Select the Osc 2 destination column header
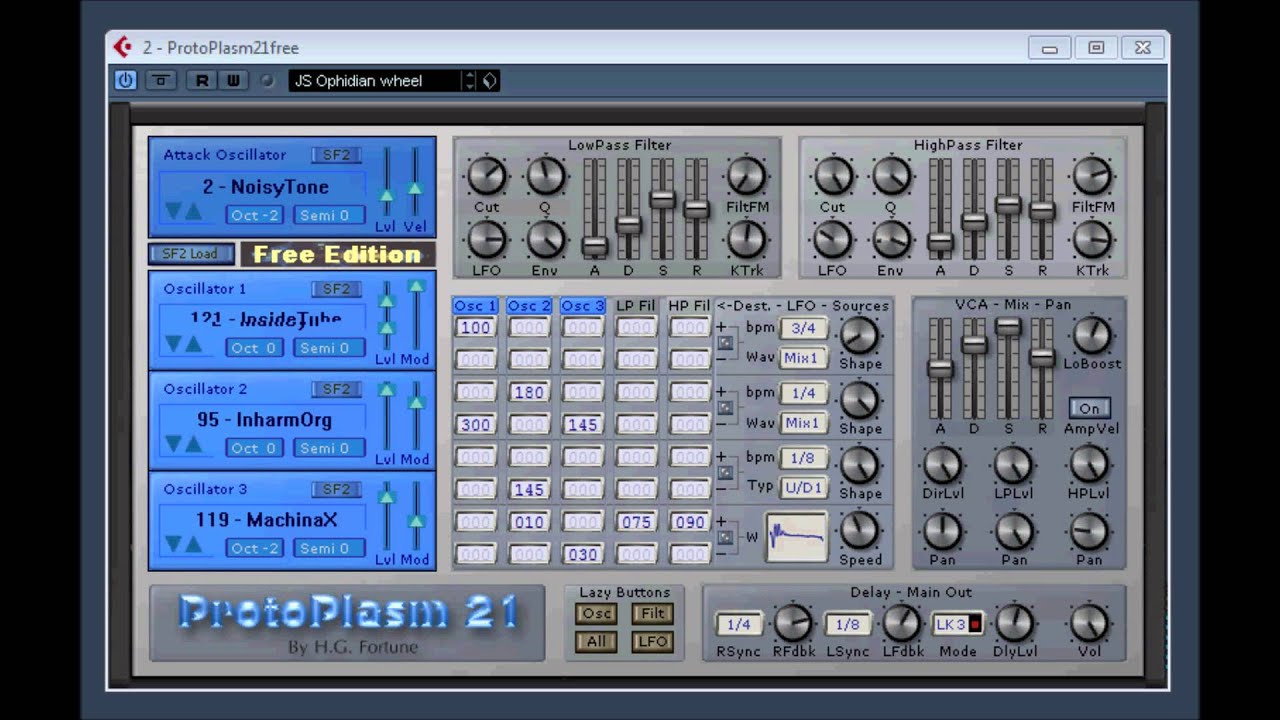The height and width of the screenshot is (720, 1280). pos(529,306)
